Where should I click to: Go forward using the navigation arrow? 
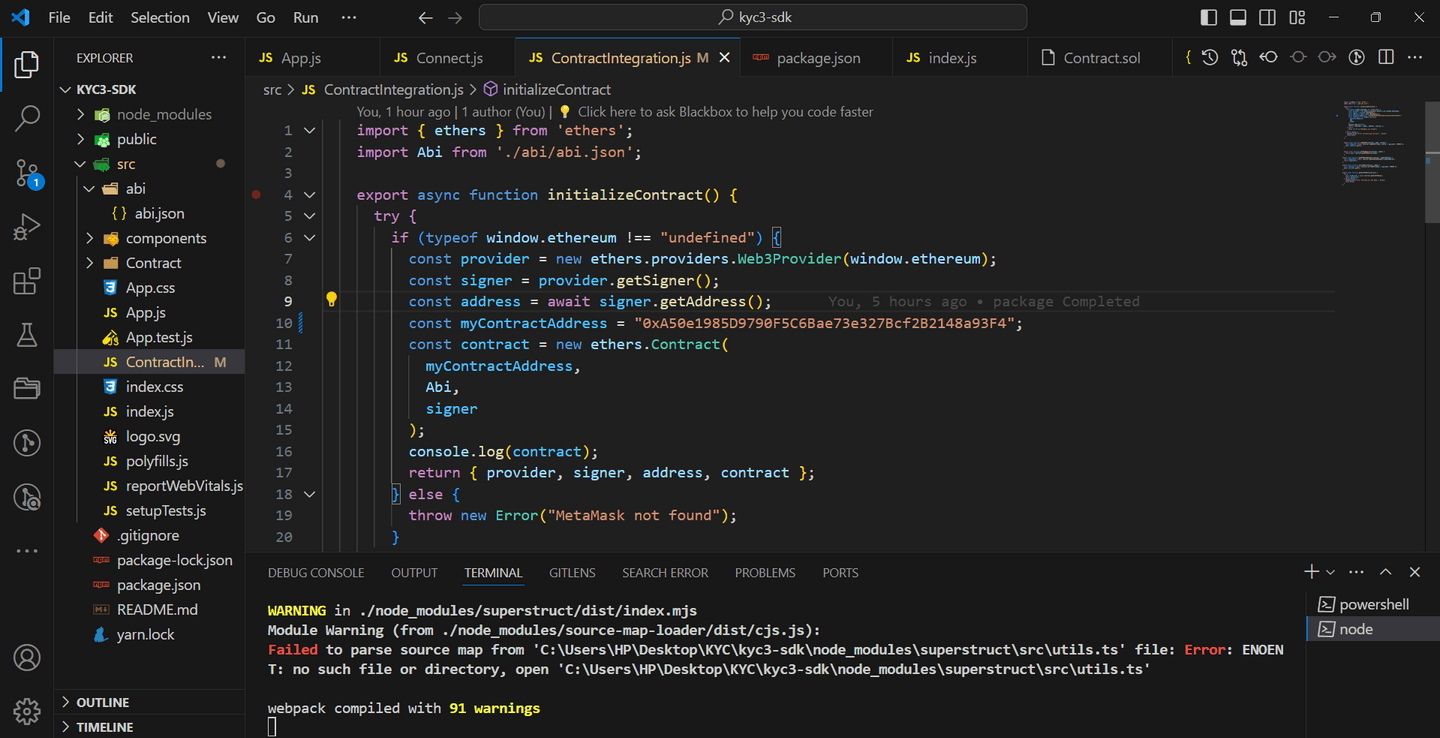point(455,18)
